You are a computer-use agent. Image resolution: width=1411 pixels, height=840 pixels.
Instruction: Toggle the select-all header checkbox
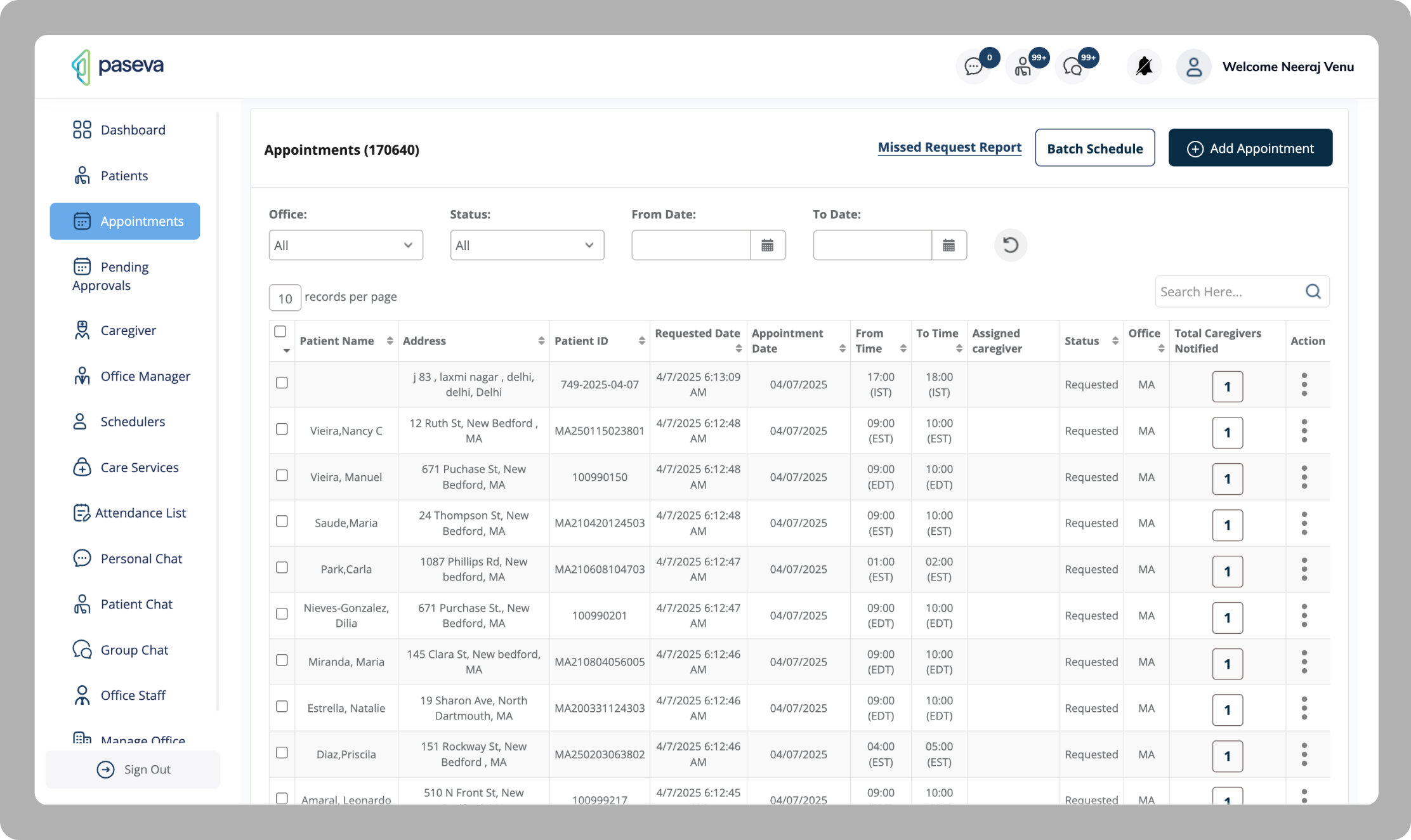pos(280,331)
